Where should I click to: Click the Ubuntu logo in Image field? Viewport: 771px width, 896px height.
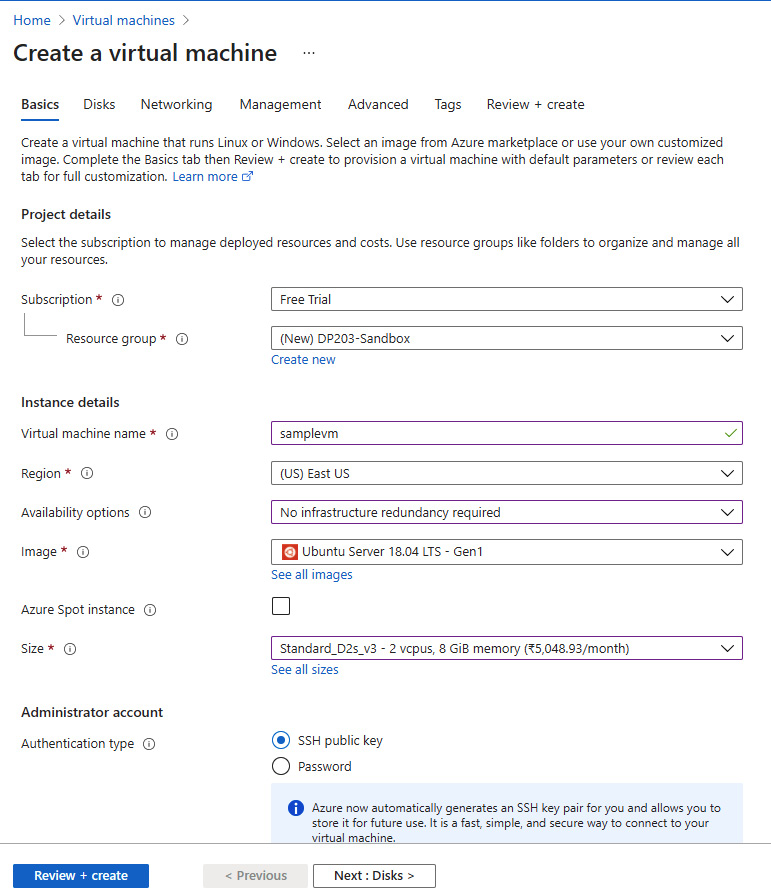pos(290,552)
